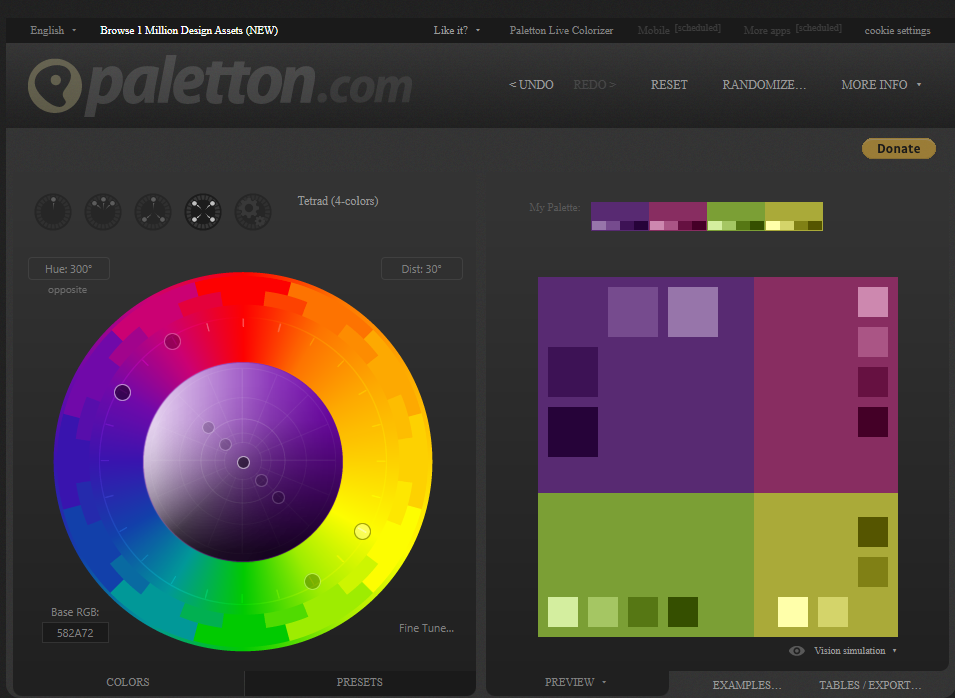Click the RANDOMIZE button

pyautogui.click(x=764, y=85)
